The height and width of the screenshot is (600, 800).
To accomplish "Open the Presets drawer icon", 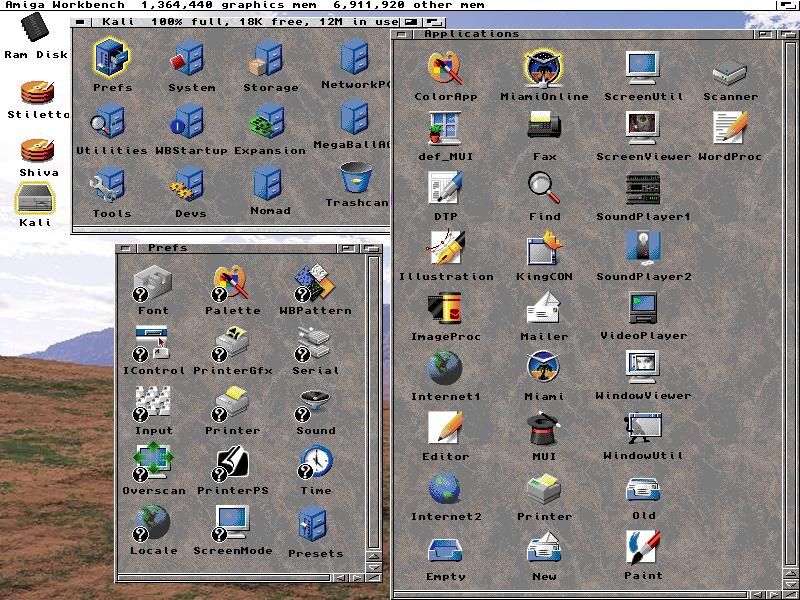I will [x=311, y=524].
